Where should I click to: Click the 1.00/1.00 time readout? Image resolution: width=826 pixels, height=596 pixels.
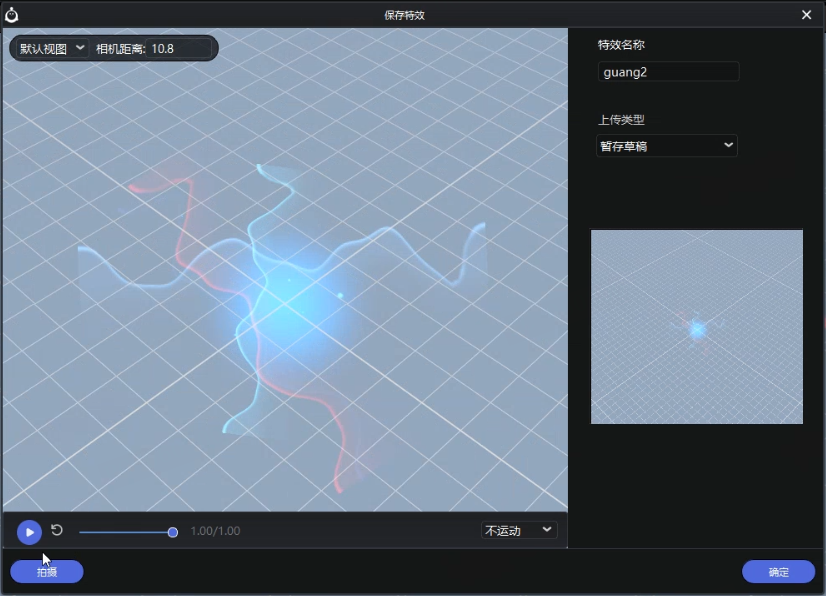click(x=215, y=531)
